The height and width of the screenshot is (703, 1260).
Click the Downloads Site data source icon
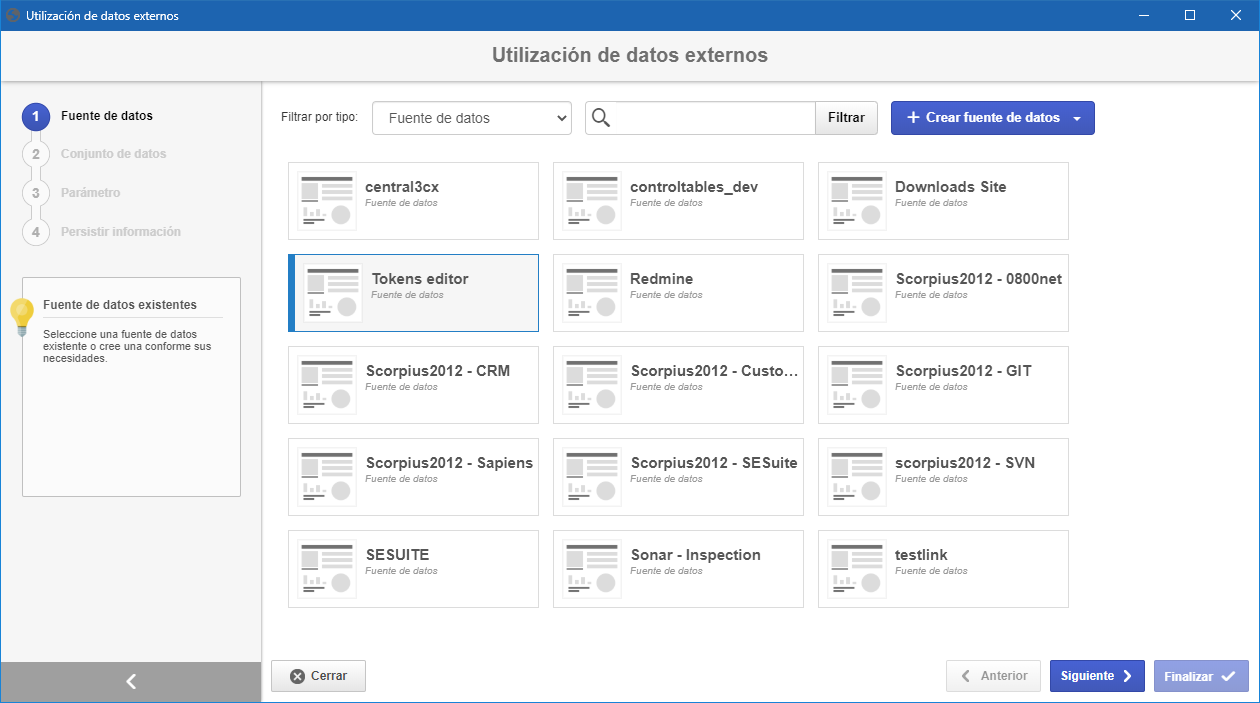pos(857,201)
